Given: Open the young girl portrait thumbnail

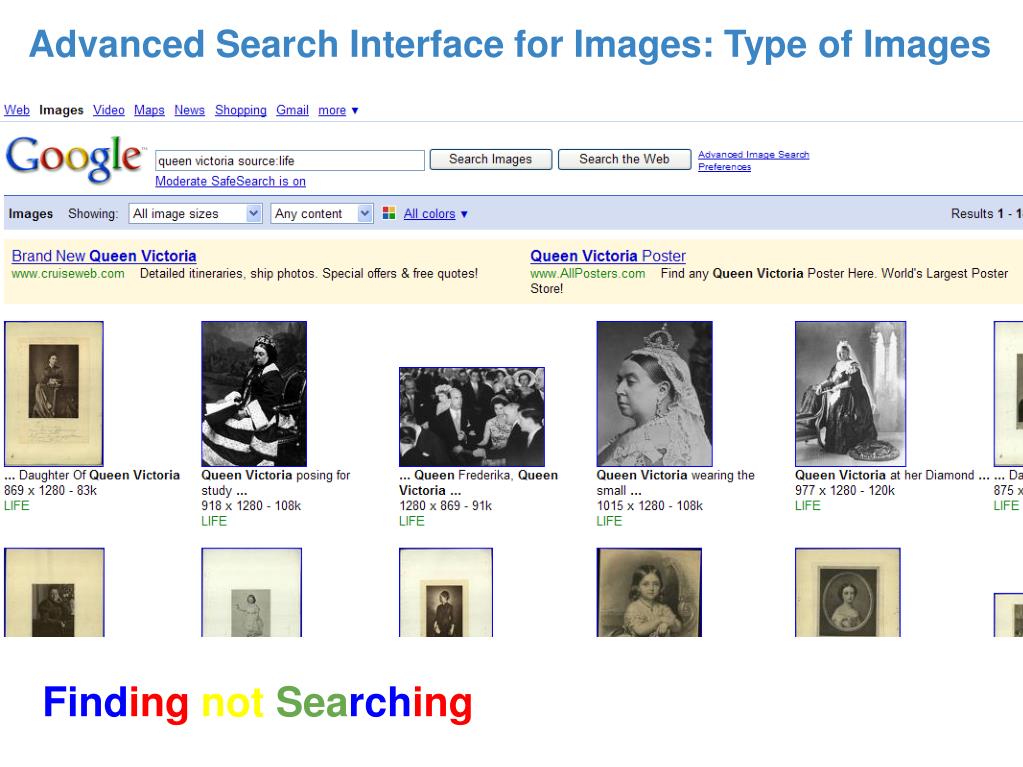Looking at the screenshot, I should 649,592.
